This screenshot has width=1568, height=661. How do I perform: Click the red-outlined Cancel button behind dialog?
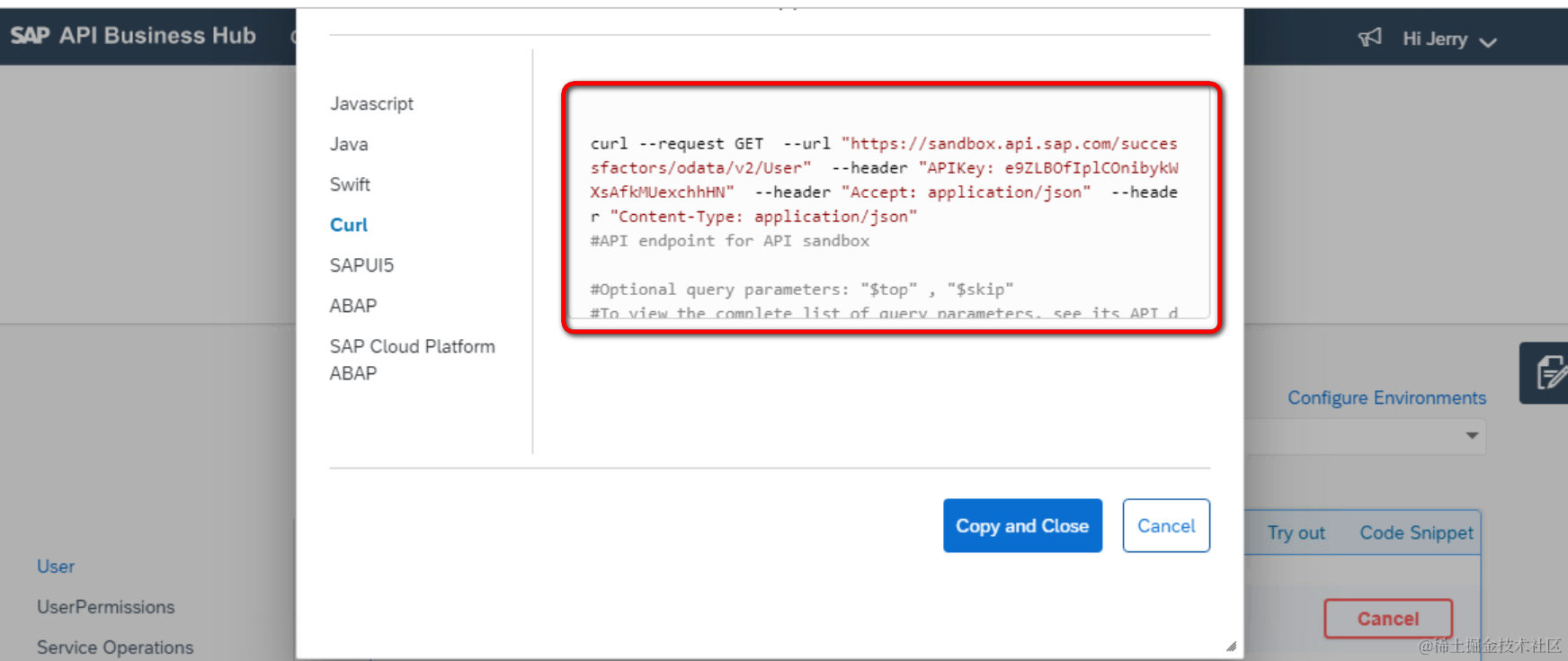pyautogui.click(x=1388, y=619)
